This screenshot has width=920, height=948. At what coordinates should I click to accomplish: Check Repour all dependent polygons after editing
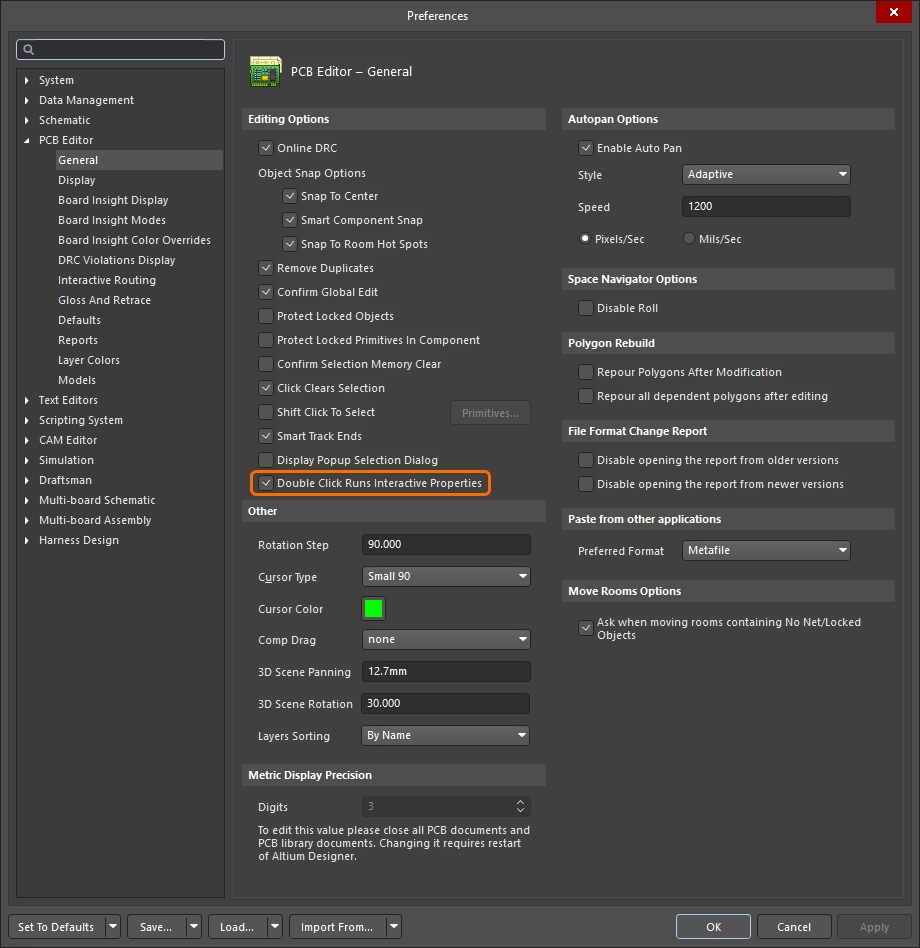tap(586, 397)
